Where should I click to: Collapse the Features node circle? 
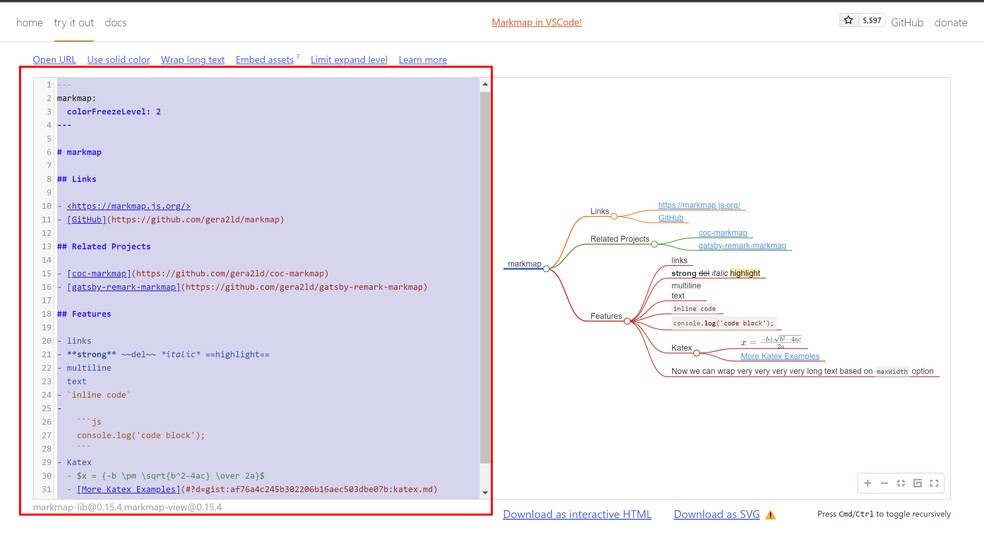coord(627,321)
